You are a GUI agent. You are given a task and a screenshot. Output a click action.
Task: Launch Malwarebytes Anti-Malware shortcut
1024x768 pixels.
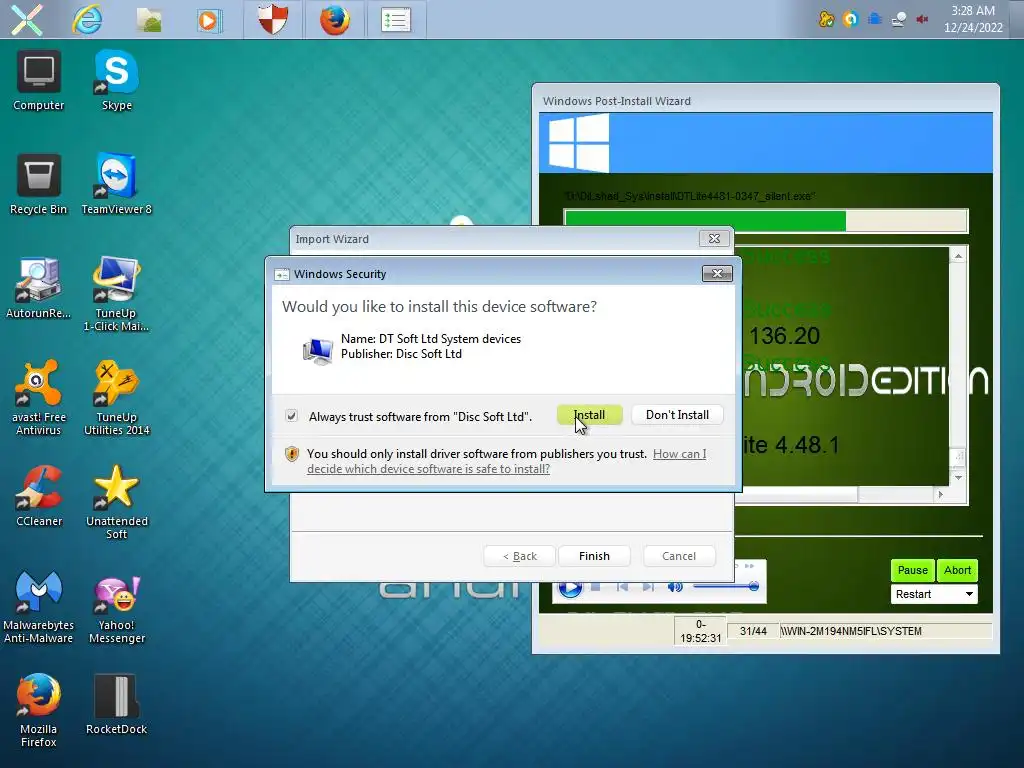(39, 607)
